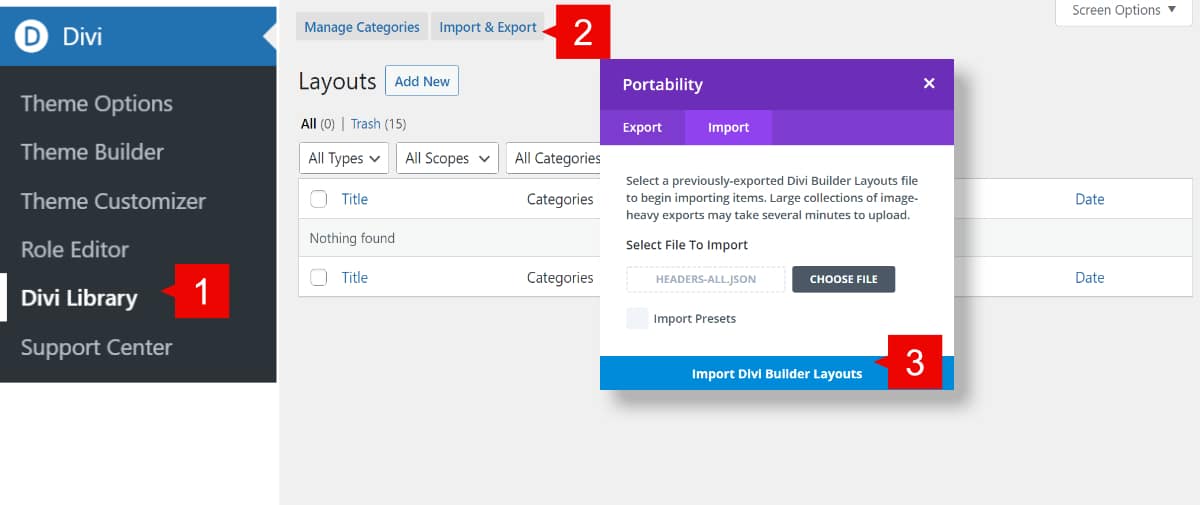Tick the select-all checkbox in table footer
Viewport: 1200px width, 505px height.
[x=319, y=278]
